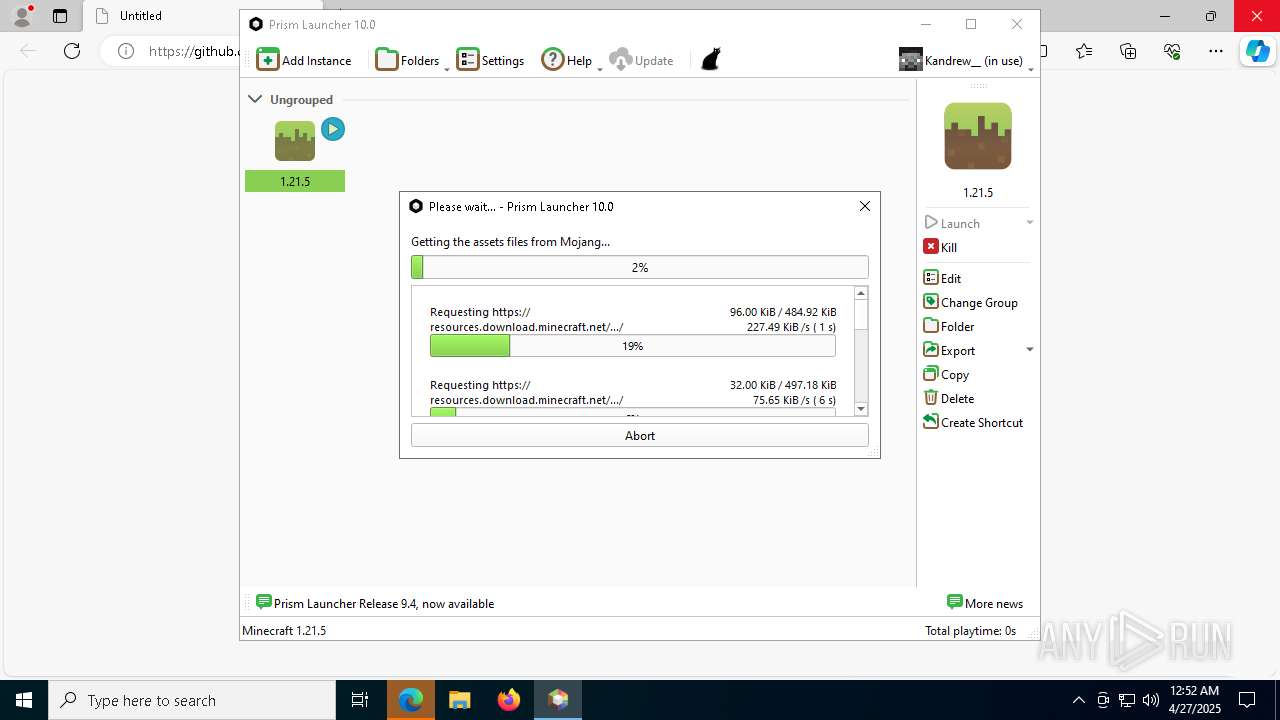The width and height of the screenshot is (1280, 720).
Task: Click the 1.21.5 name in the sidebar
Action: 978,192
